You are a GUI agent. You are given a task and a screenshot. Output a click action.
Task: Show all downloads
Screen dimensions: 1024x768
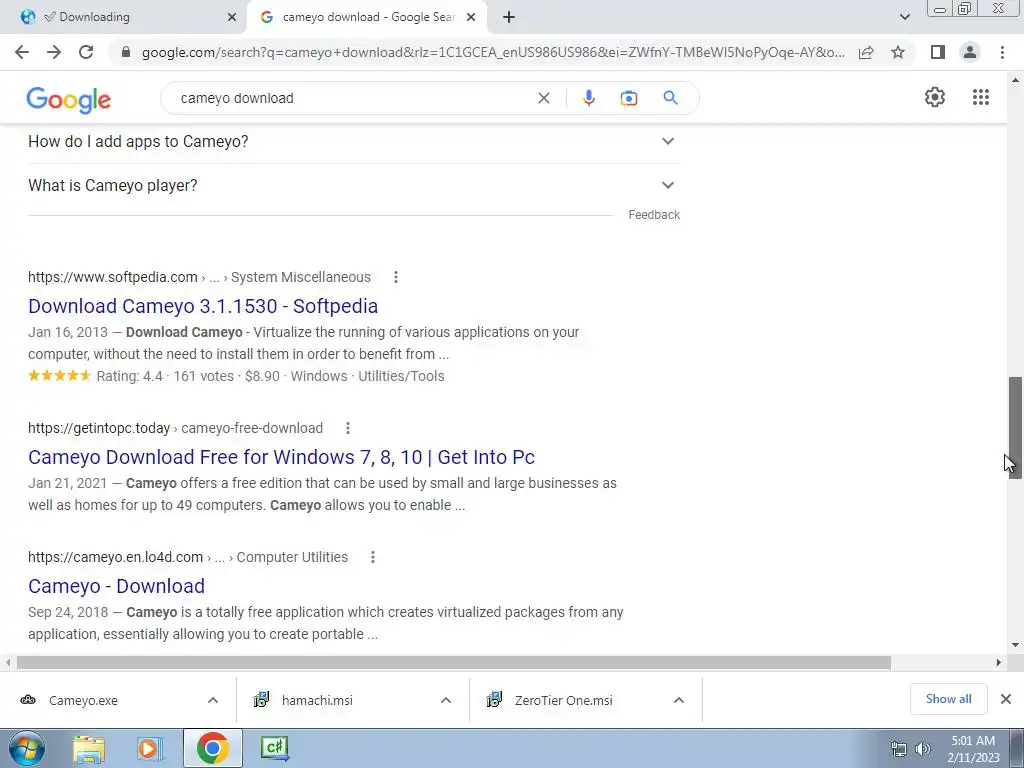[x=948, y=699]
